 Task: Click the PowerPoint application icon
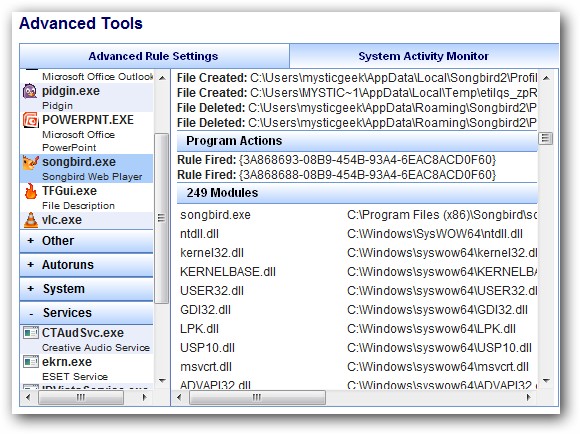tap(30, 121)
